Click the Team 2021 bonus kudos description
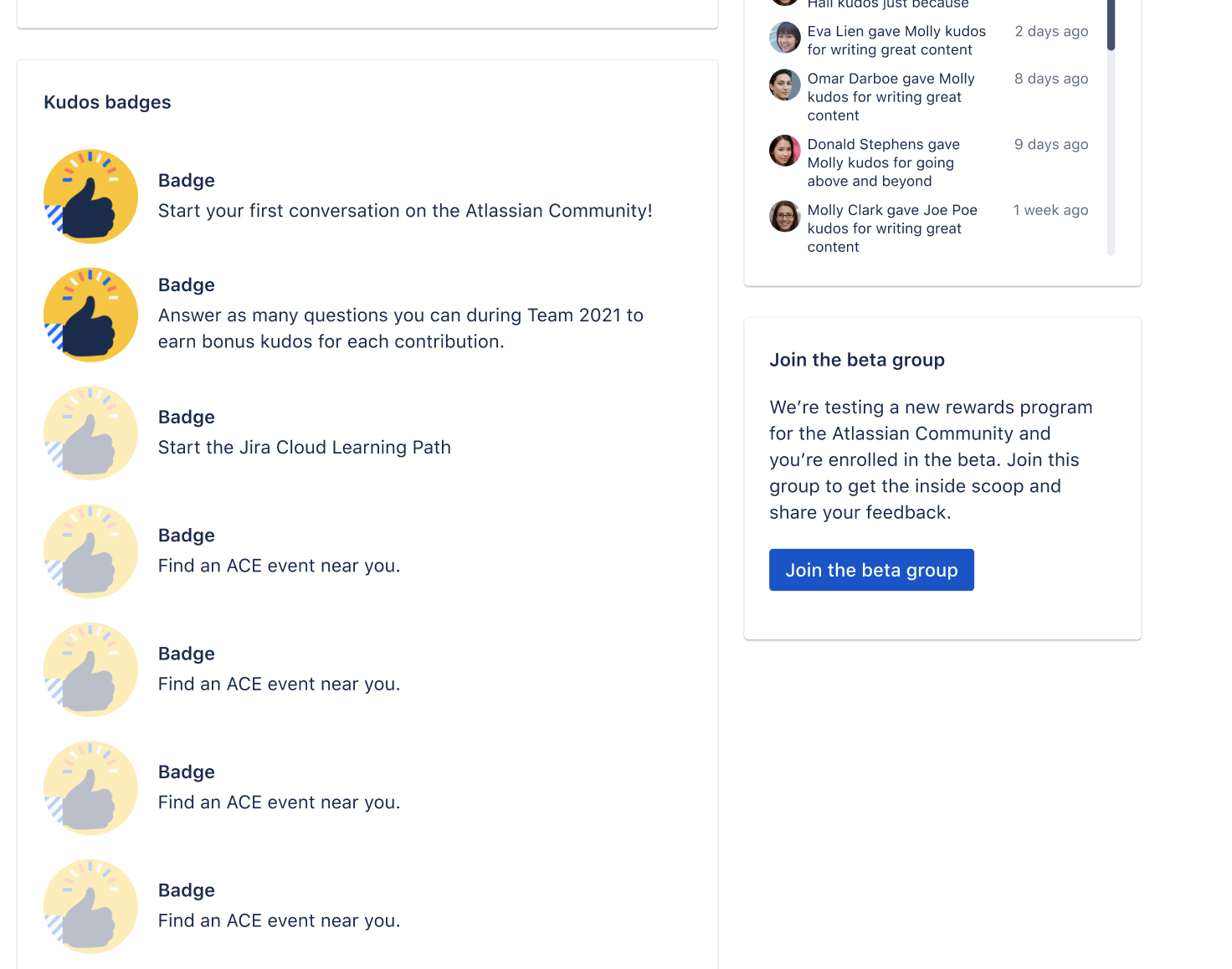Image resolution: width=1232 pixels, height=969 pixels. (401, 328)
